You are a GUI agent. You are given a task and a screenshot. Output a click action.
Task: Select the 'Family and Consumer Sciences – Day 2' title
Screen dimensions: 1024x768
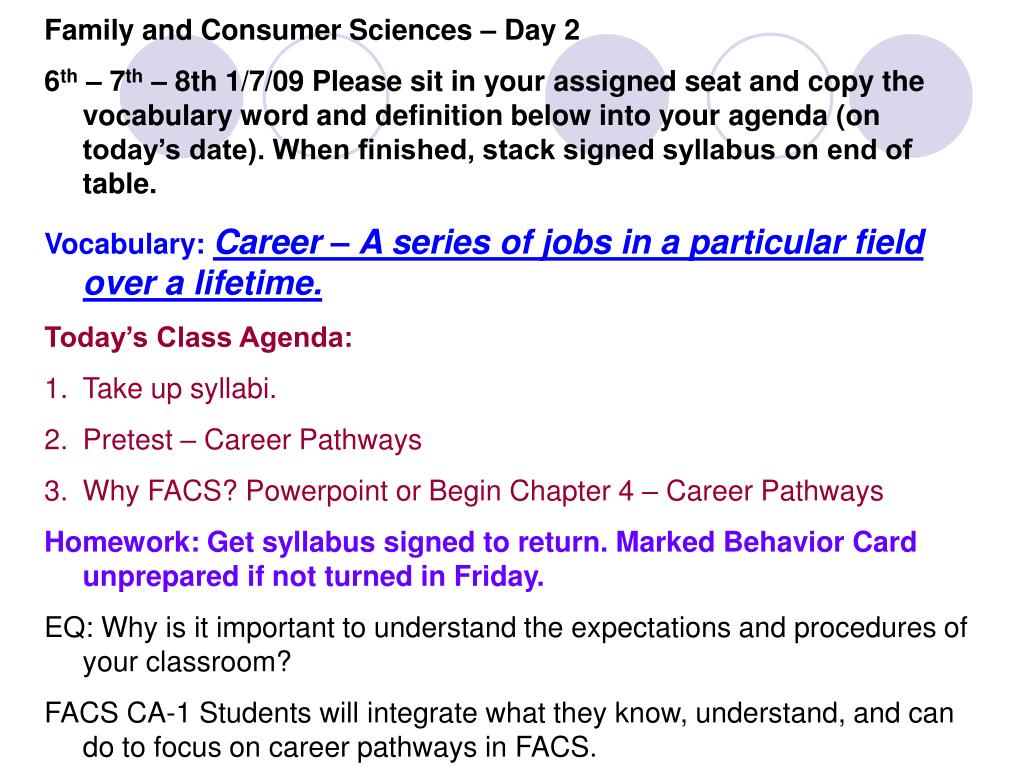coord(312,31)
